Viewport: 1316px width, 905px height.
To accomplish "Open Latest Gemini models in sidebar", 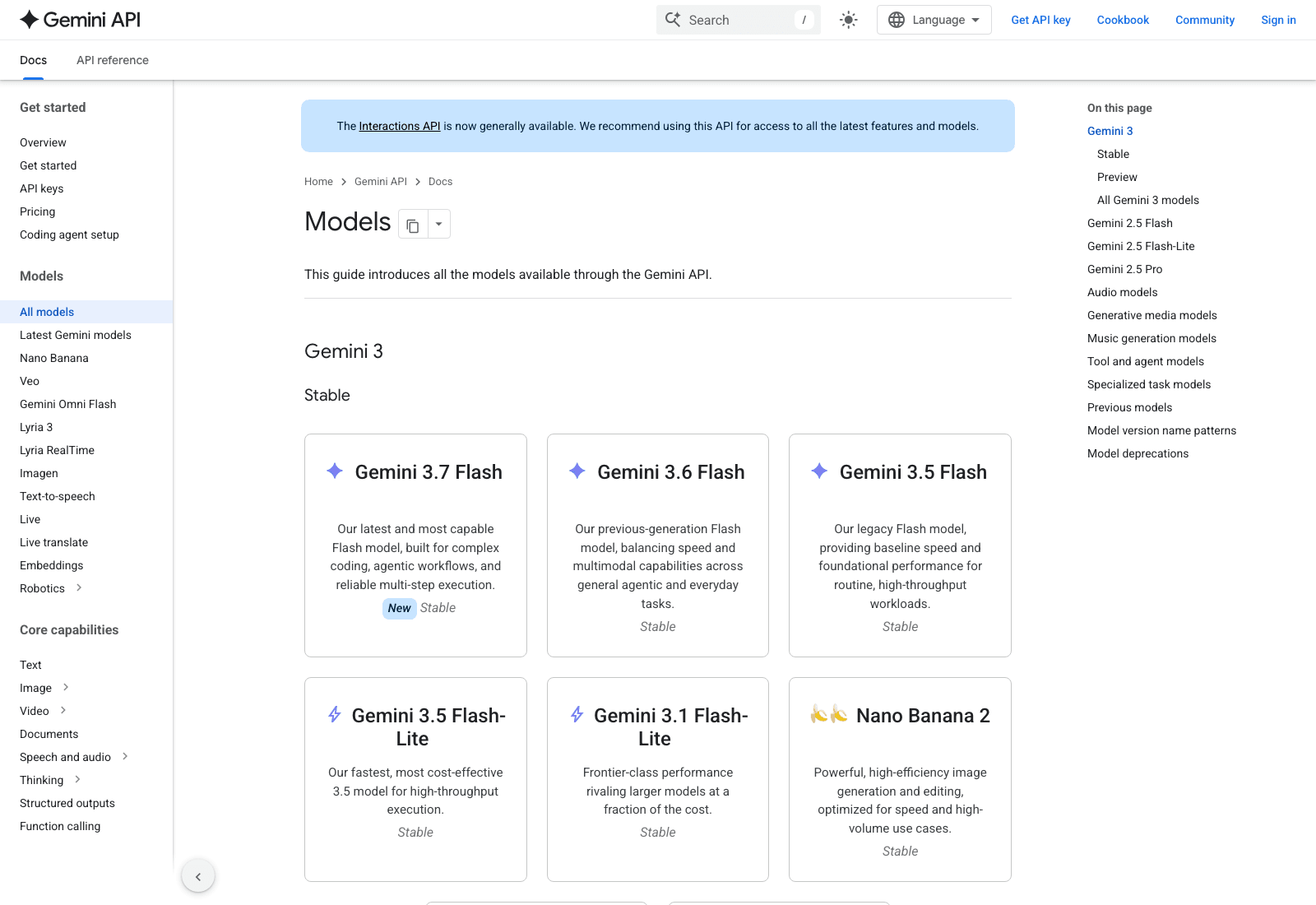I will click(x=76, y=335).
